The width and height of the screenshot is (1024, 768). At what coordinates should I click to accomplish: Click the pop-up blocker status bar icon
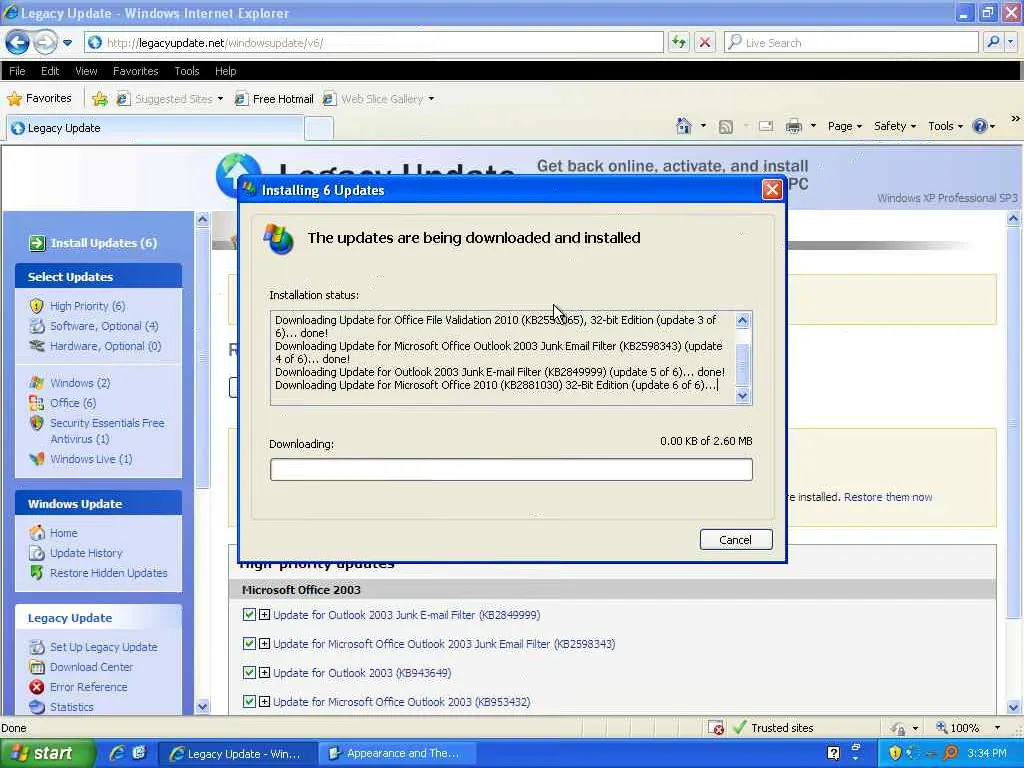[x=716, y=728]
